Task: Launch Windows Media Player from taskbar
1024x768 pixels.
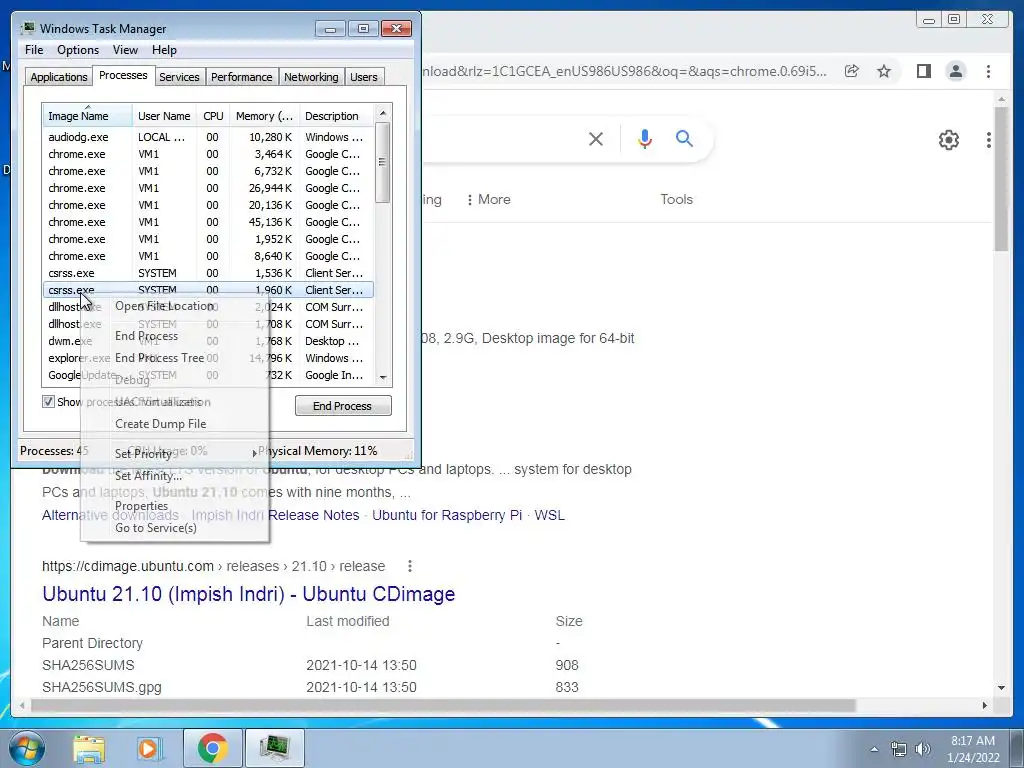Action: pyautogui.click(x=149, y=748)
